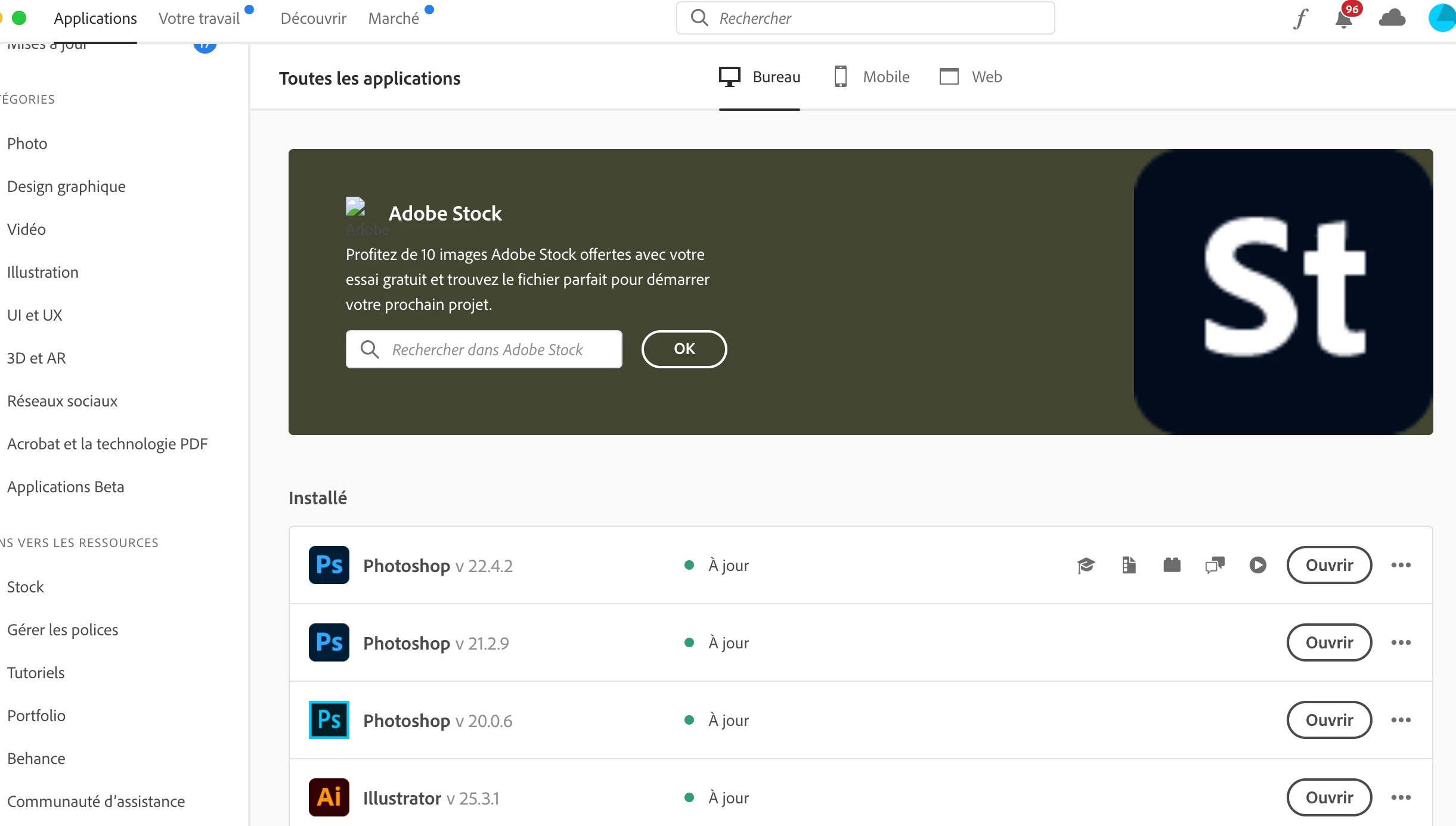The image size is (1456, 826).
Task: Select Design graphique category in sidebar
Action: click(66, 187)
